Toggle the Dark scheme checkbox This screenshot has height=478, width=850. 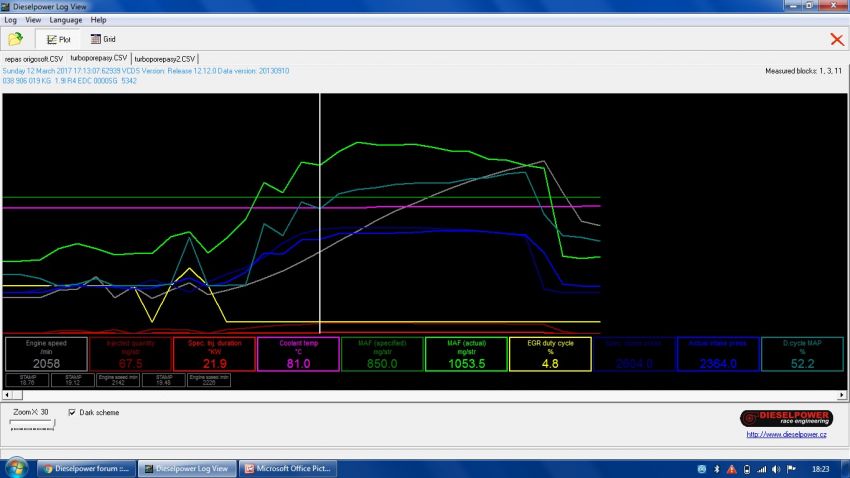pos(73,412)
